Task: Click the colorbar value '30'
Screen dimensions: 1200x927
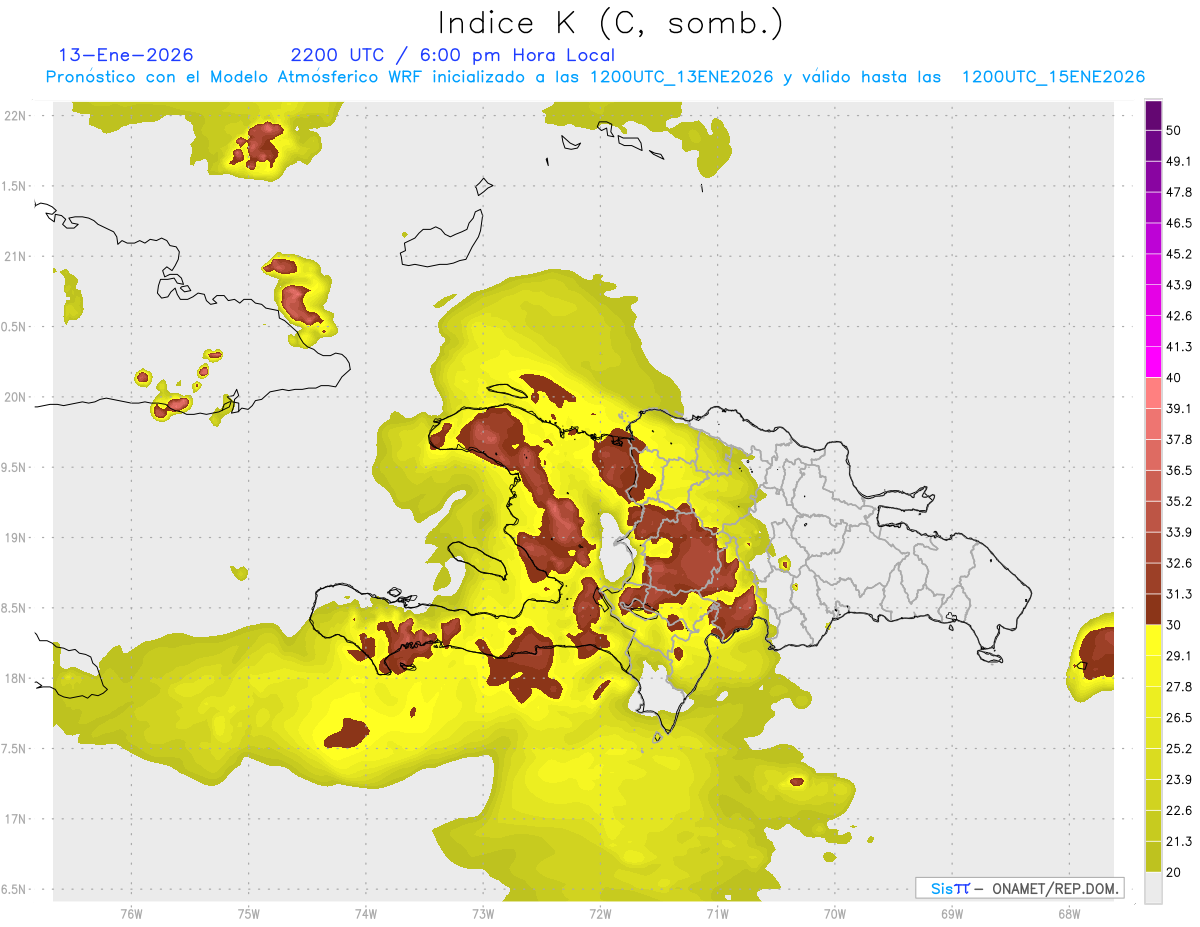Action: 1174,625
